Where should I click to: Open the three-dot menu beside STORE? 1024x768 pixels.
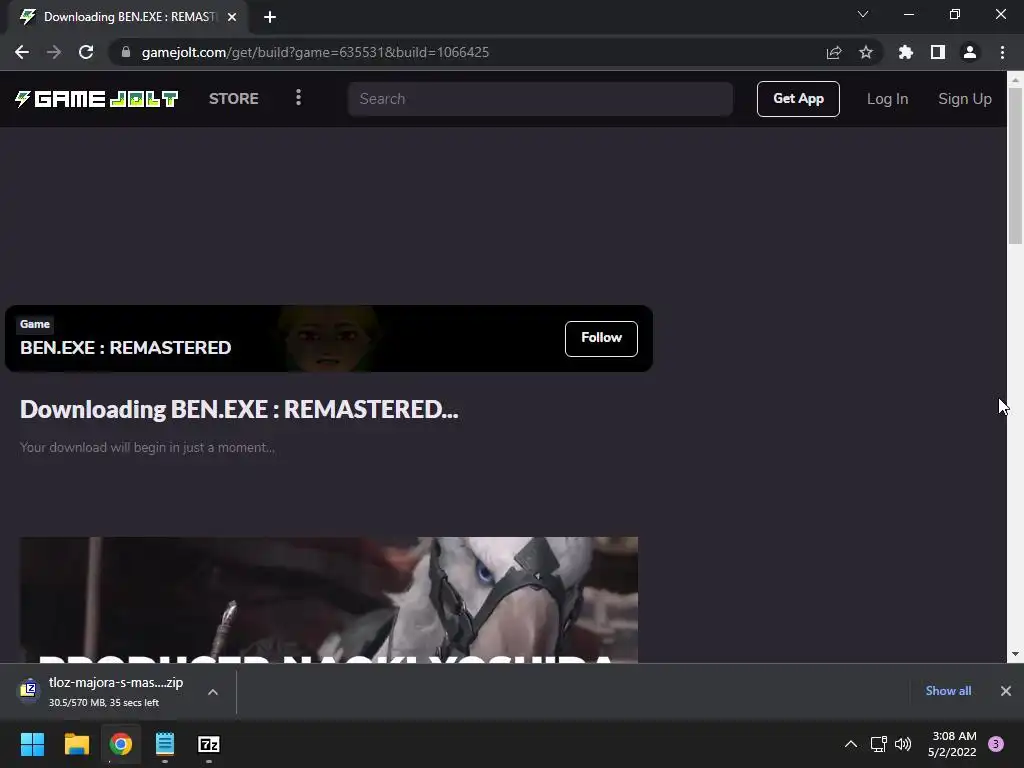[x=298, y=98]
